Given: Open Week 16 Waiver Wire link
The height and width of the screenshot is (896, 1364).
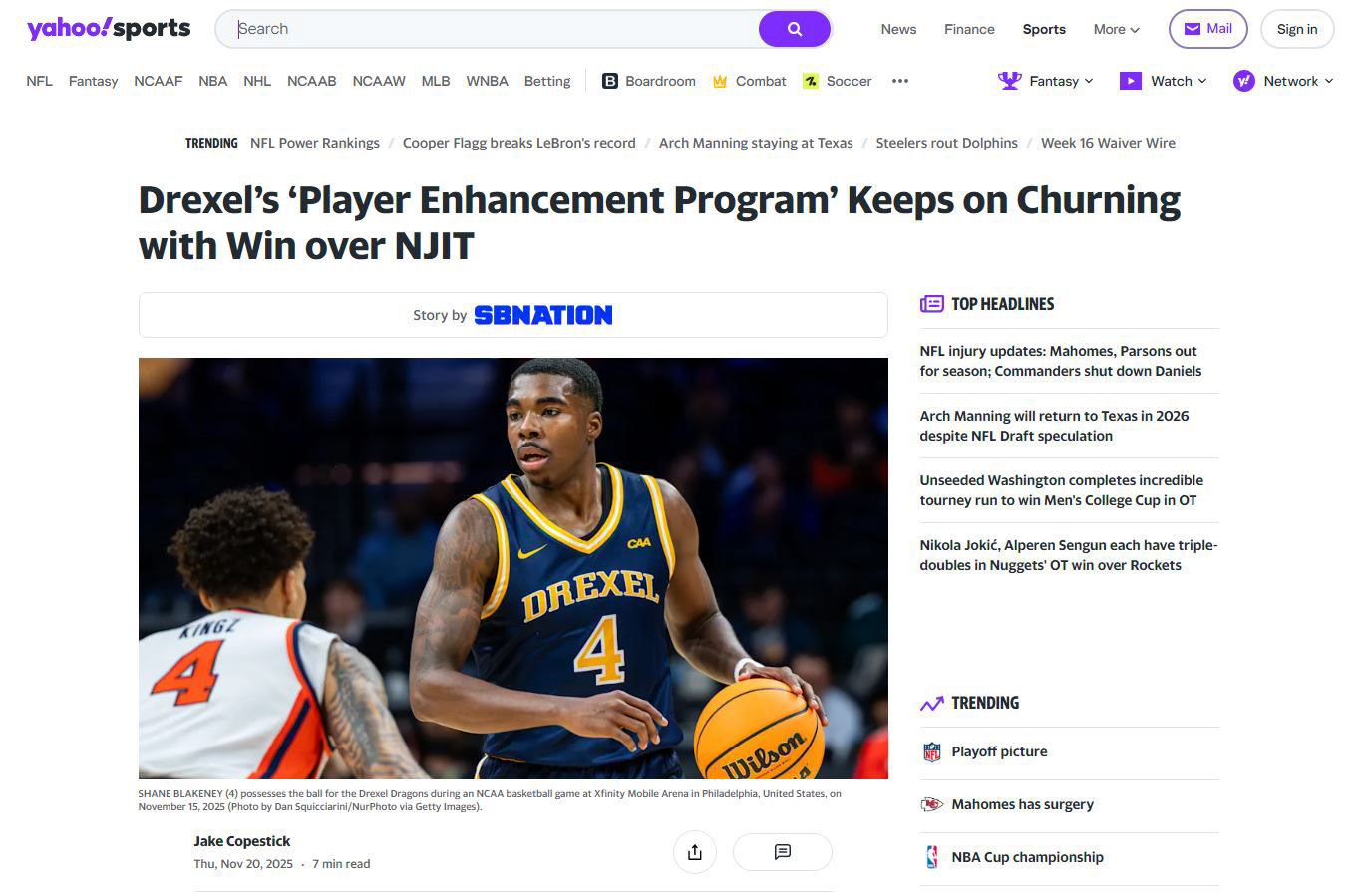Looking at the screenshot, I should tap(1108, 143).
